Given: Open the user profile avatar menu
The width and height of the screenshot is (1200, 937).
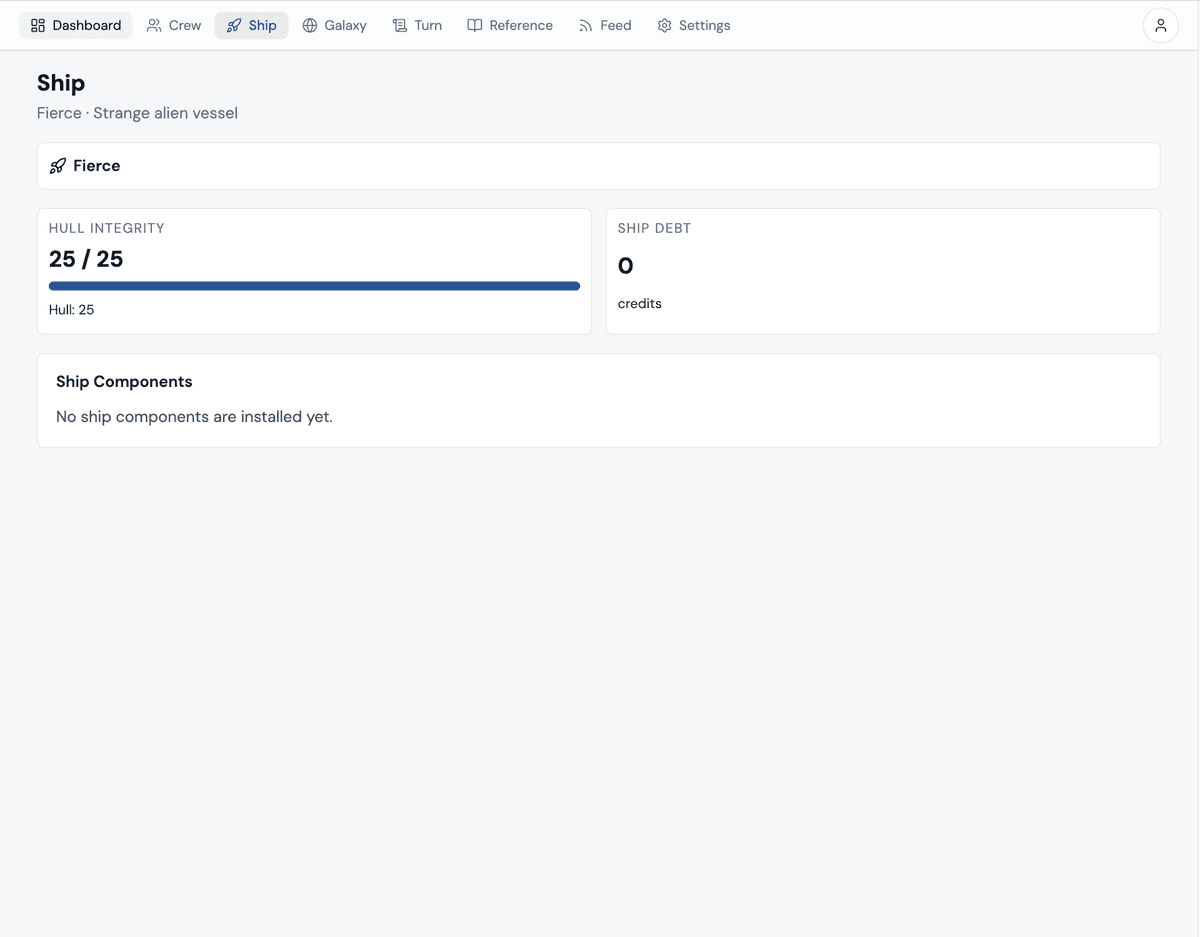Looking at the screenshot, I should point(1161,25).
